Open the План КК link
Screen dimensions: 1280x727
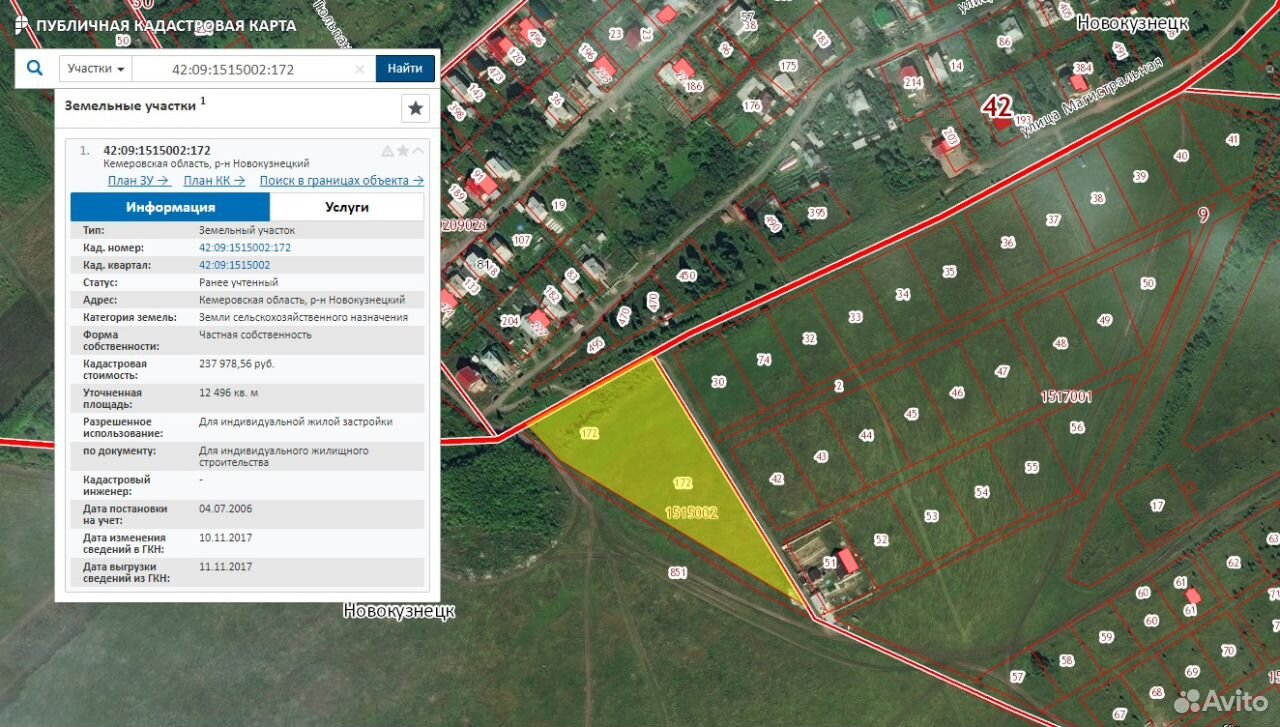click(215, 181)
